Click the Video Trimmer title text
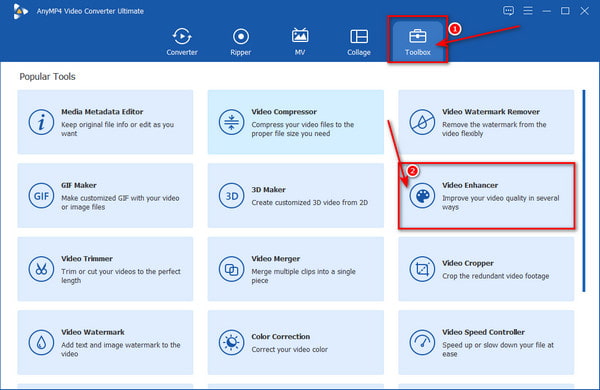The width and height of the screenshot is (600, 390). coord(87,259)
